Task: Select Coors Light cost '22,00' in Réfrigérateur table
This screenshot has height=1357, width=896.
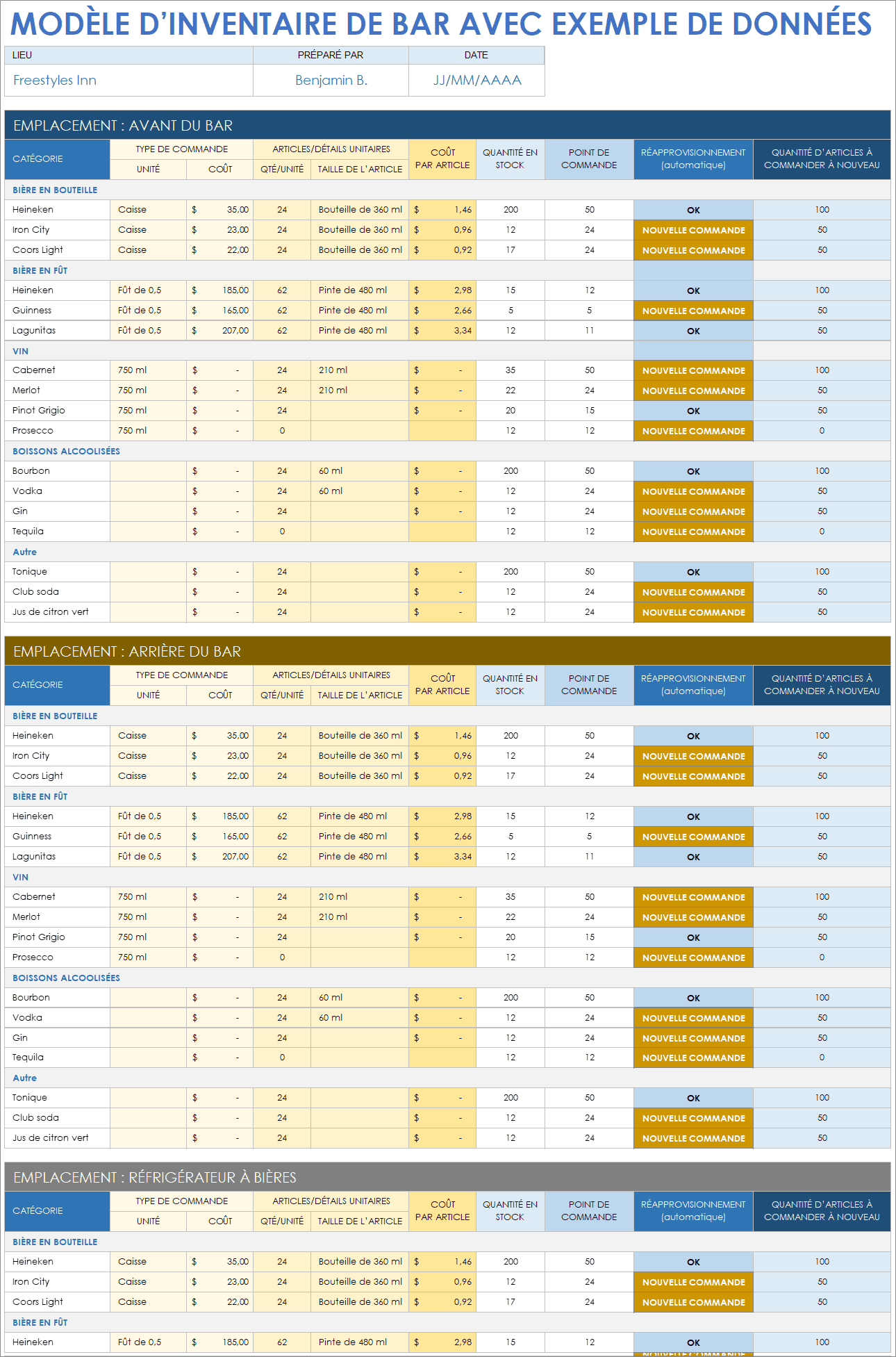Action: [219, 1302]
